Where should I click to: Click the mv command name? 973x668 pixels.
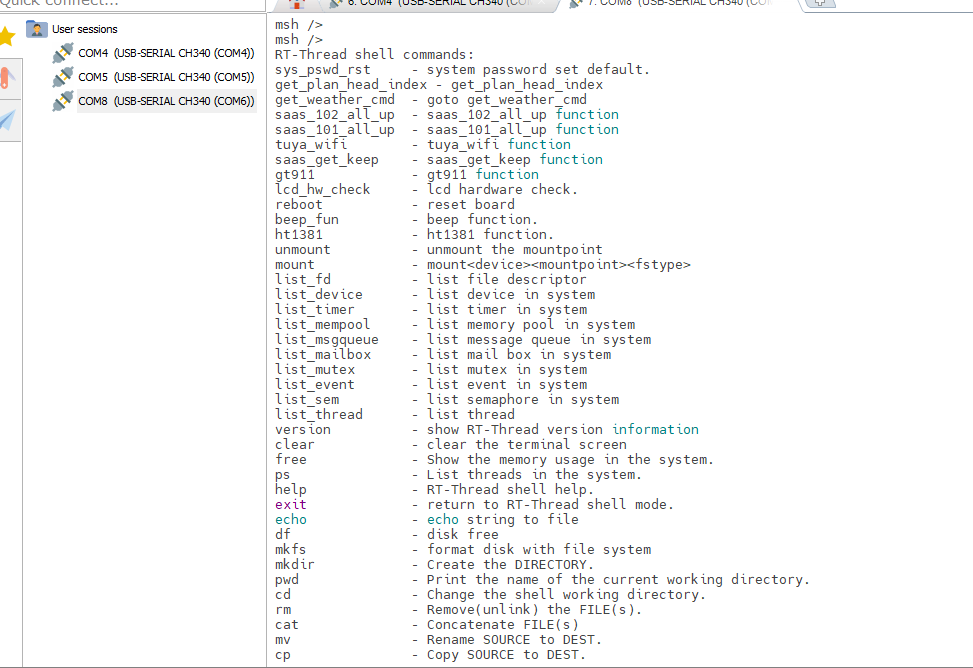282,639
